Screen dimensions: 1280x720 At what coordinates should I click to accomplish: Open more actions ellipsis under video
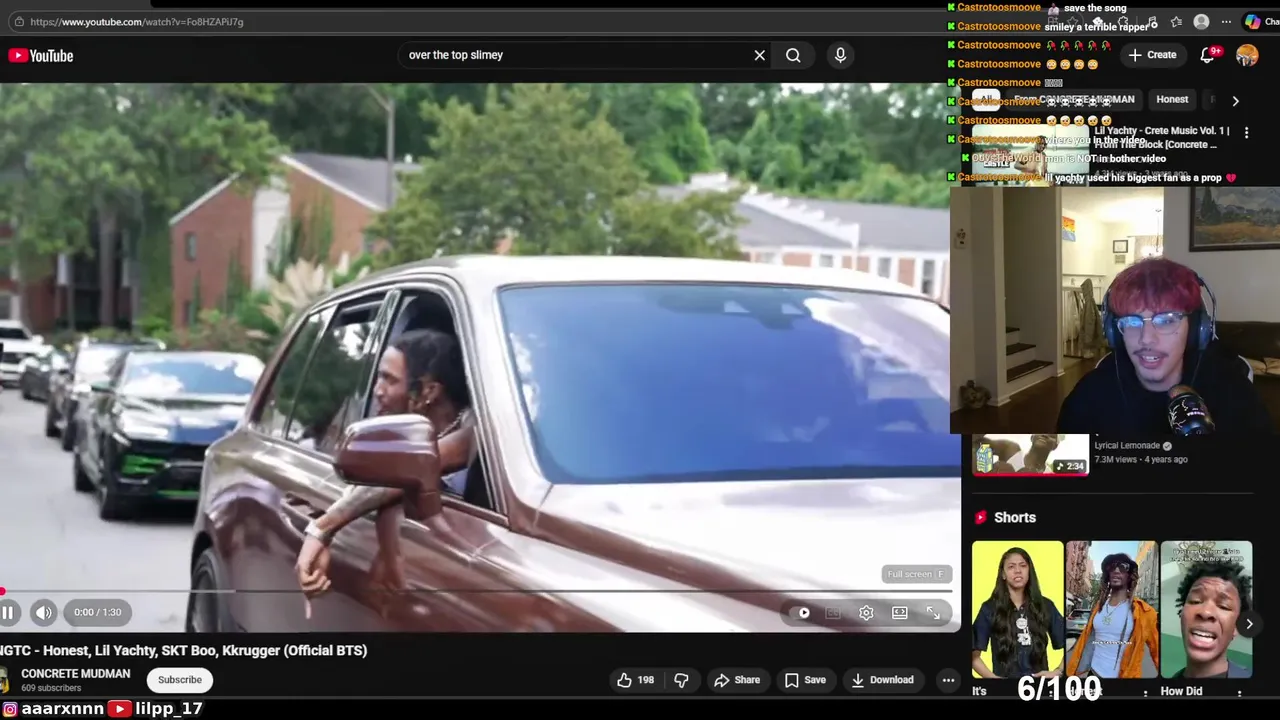point(948,680)
